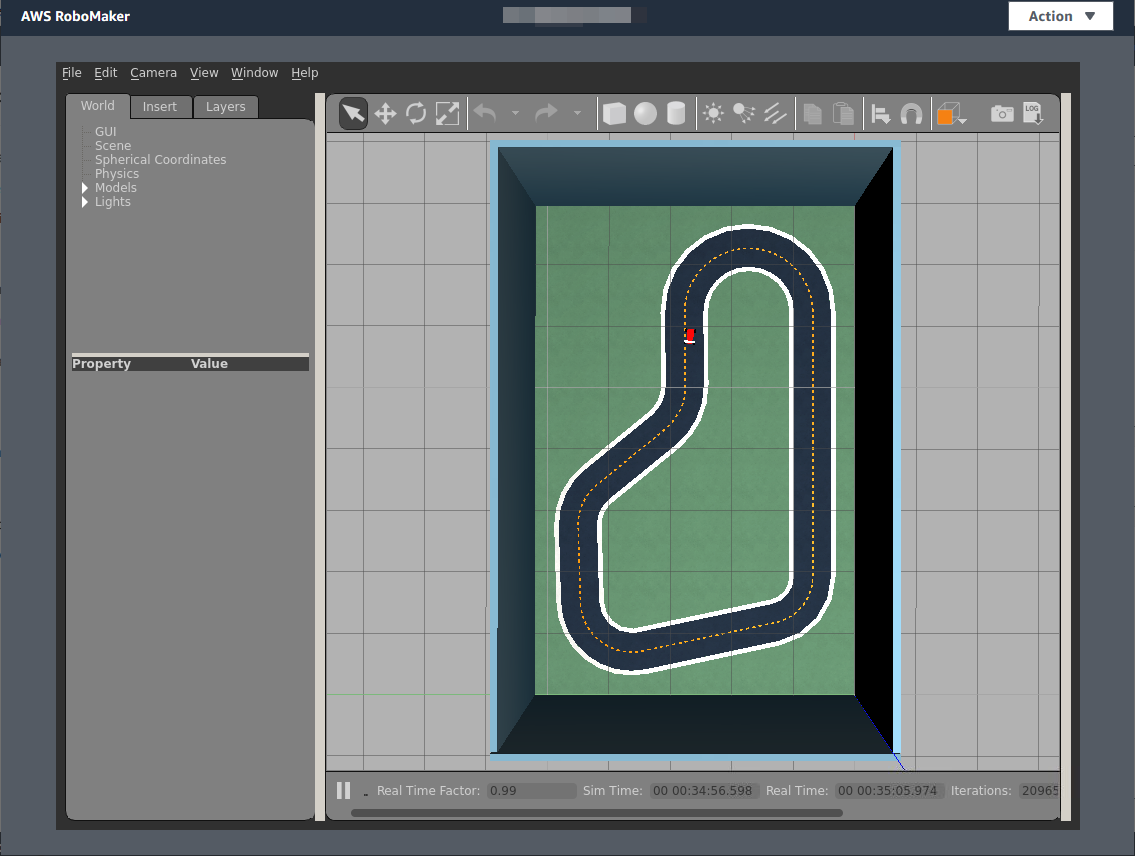The image size is (1135, 856).
Task: Click the Real Time Factor field
Action: tap(530, 790)
